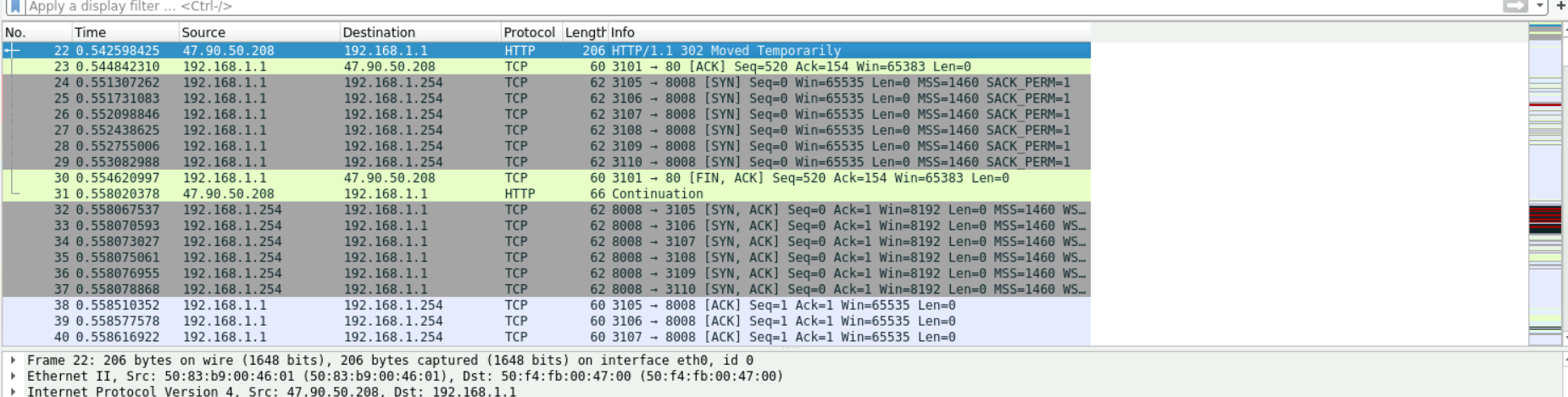The width and height of the screenshot is (1568, 397).
Task: Select packet 27 SYN from port 3108
Action: tap(547, 130)
